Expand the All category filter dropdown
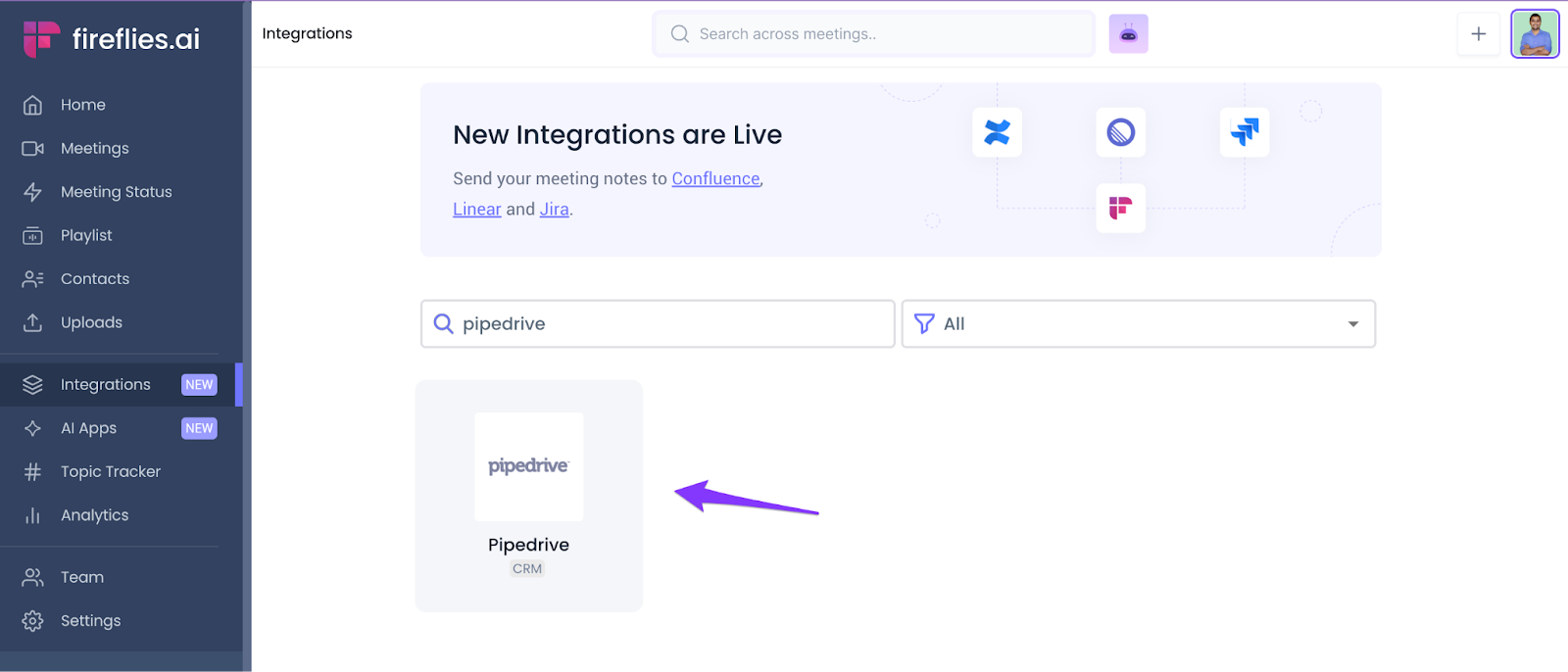The image size is (1568, 672). pyautogui.click(x=1139, y=324)
